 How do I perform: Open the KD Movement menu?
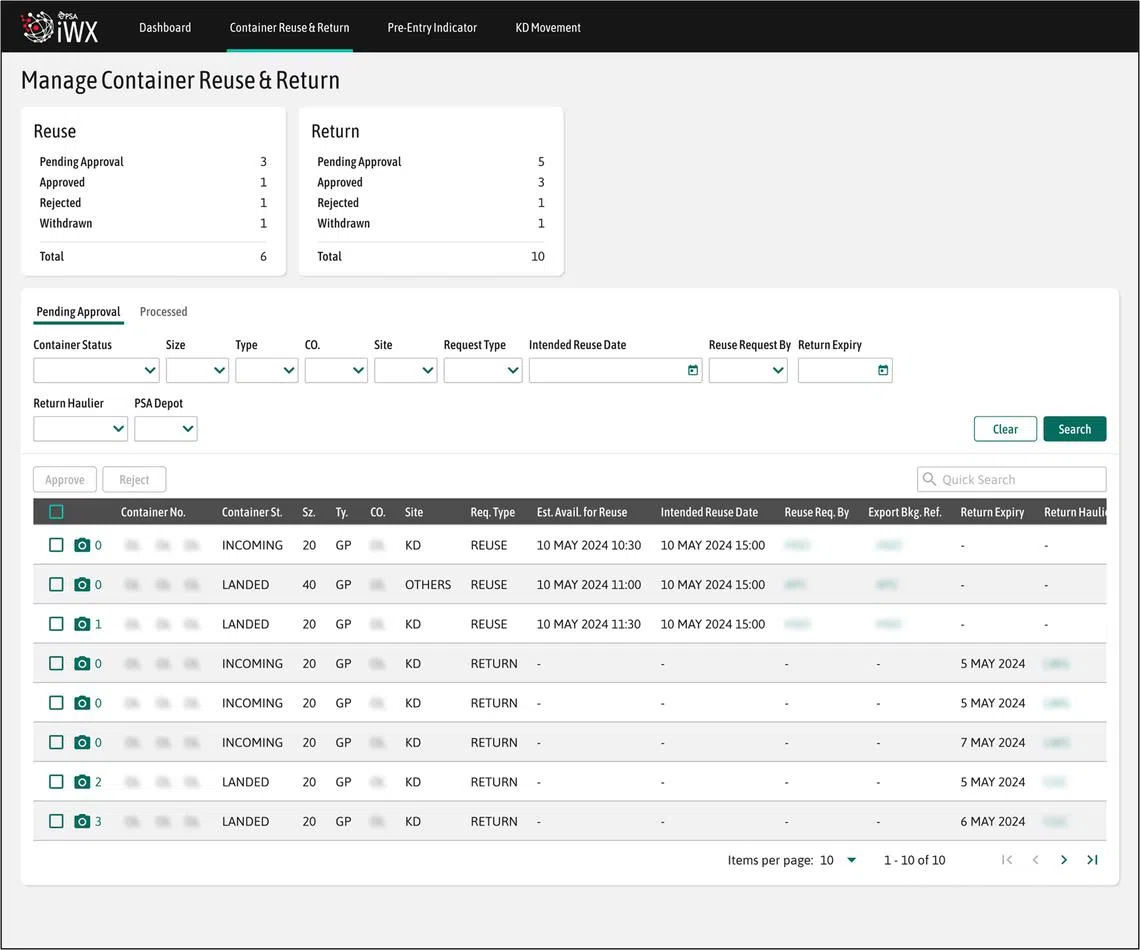click(548, 28)
